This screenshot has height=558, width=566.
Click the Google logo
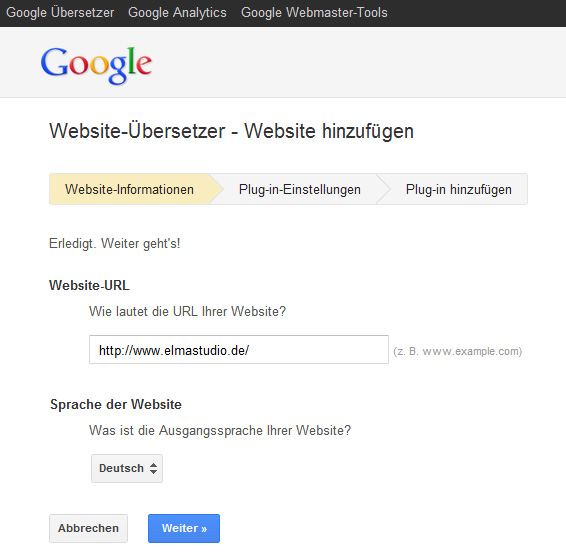click(x=96, y=65)
